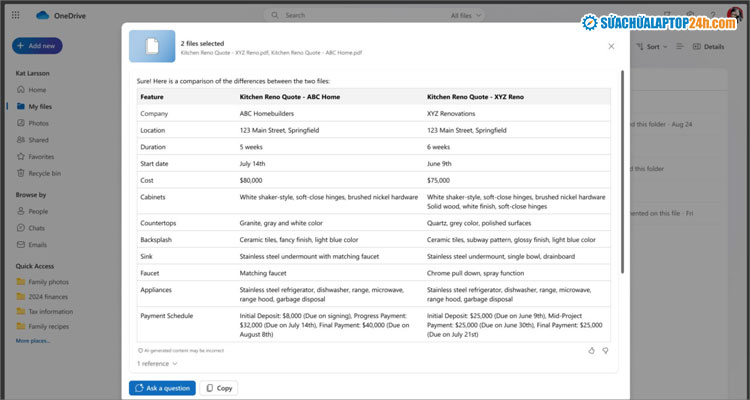Click the Countertops row label
The height and width of the screenshot is (400, 750).
[x=158, y=223]
